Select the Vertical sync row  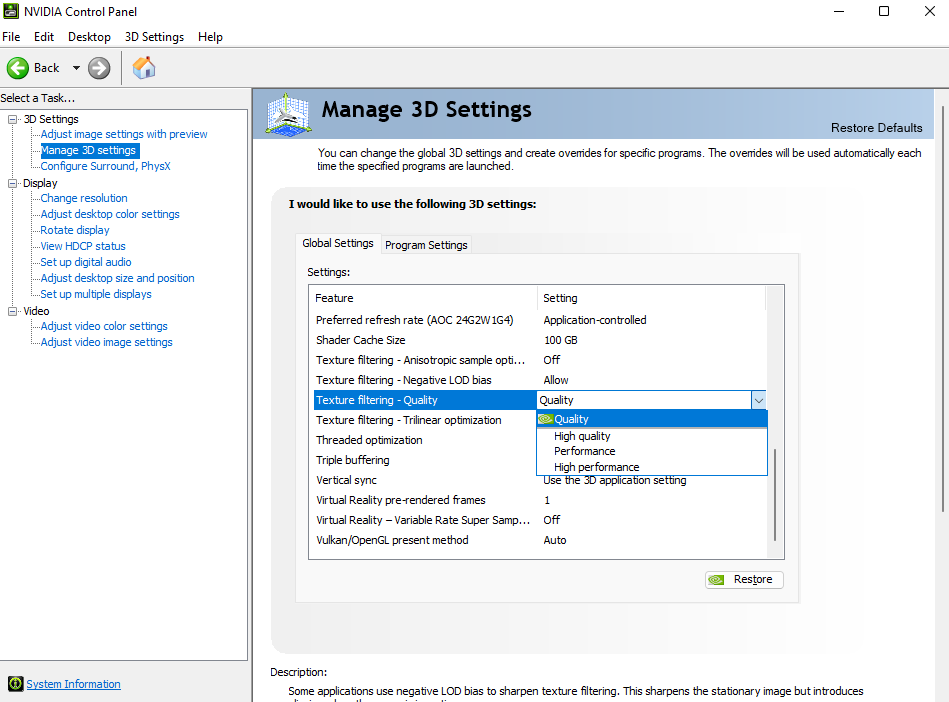(540, 480)
